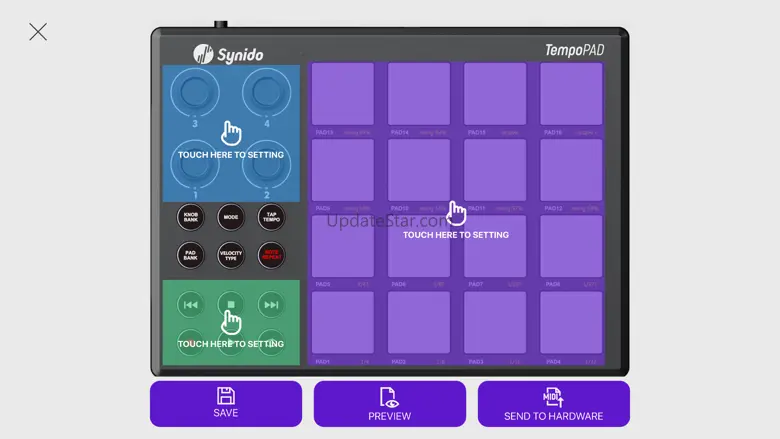780x439 pixels.
Task: Click the pads TOUCH HERE TO SETTING label
Action: pos(456,235)
